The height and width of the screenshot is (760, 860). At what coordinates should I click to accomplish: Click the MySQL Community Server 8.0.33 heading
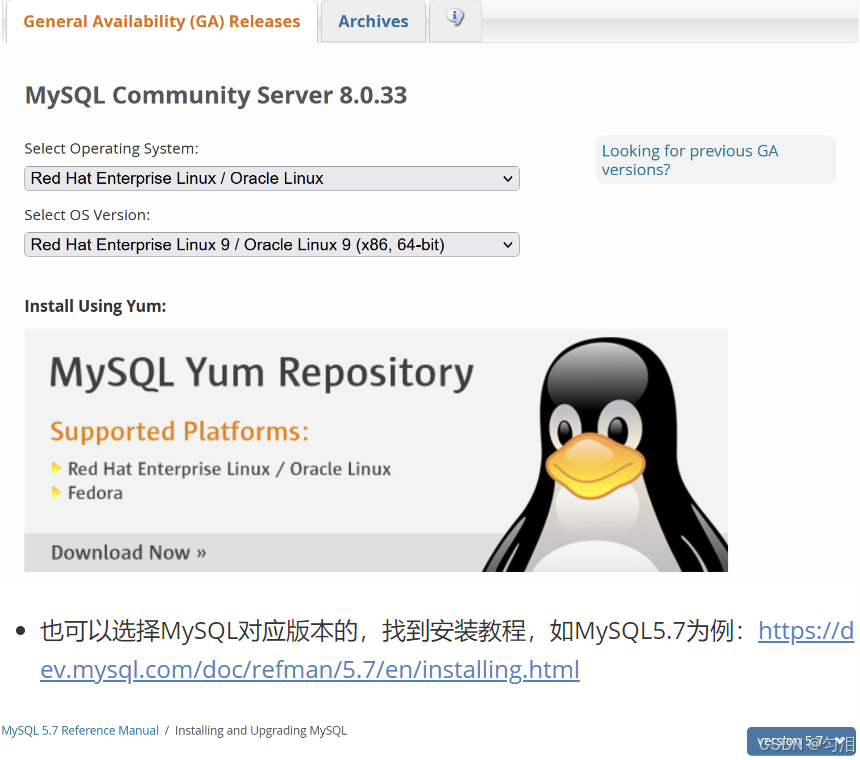pos(216,95)
